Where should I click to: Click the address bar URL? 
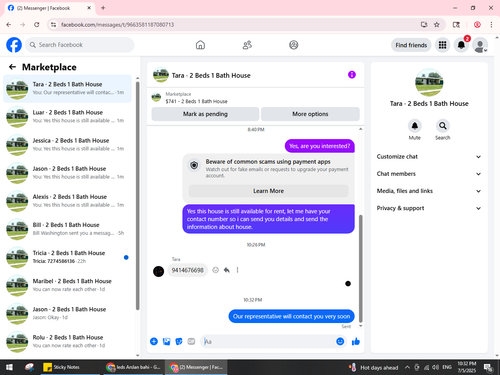(117, 25)
